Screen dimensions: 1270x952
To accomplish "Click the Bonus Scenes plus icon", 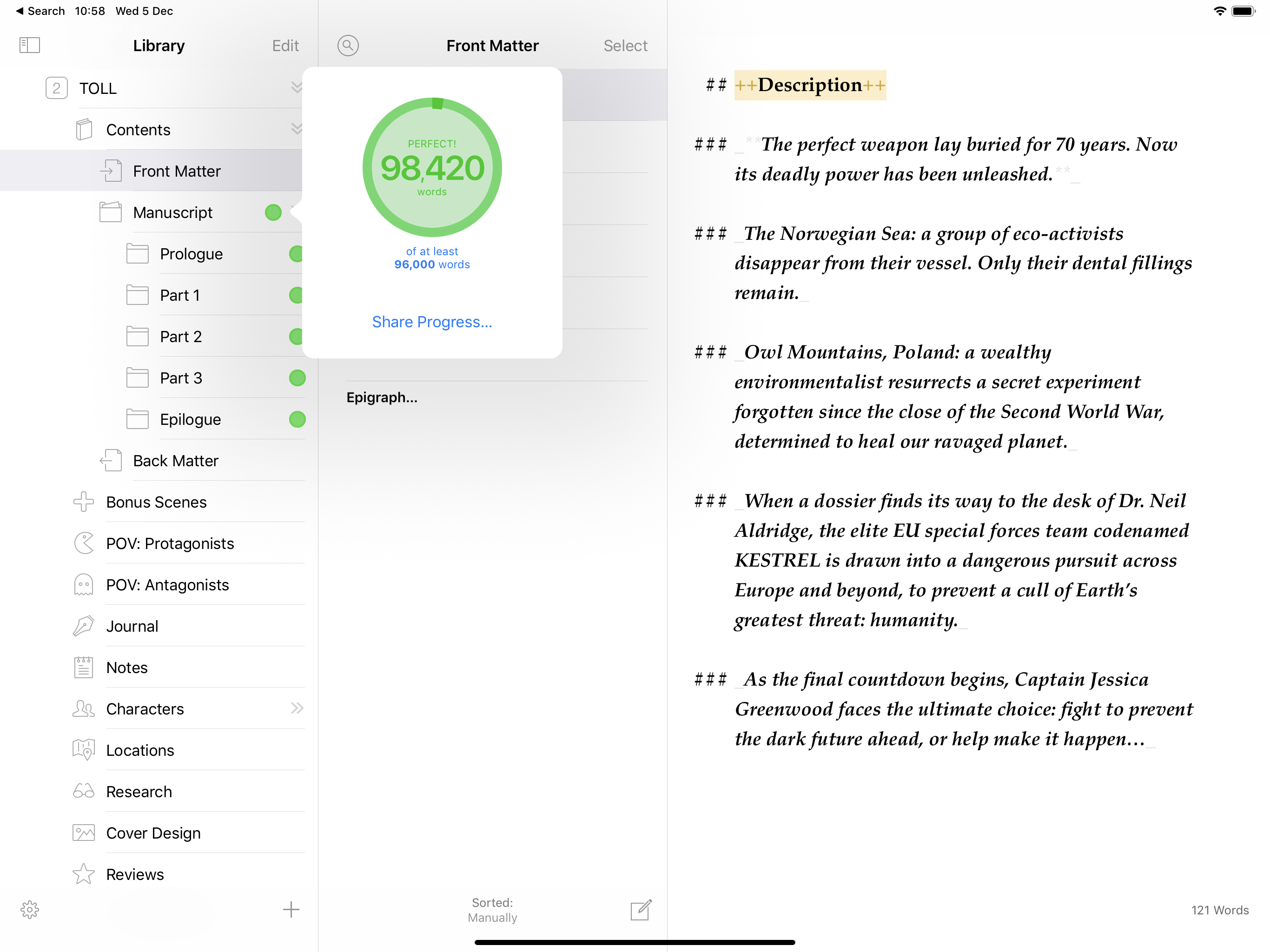I will click(x=84, y=501).
